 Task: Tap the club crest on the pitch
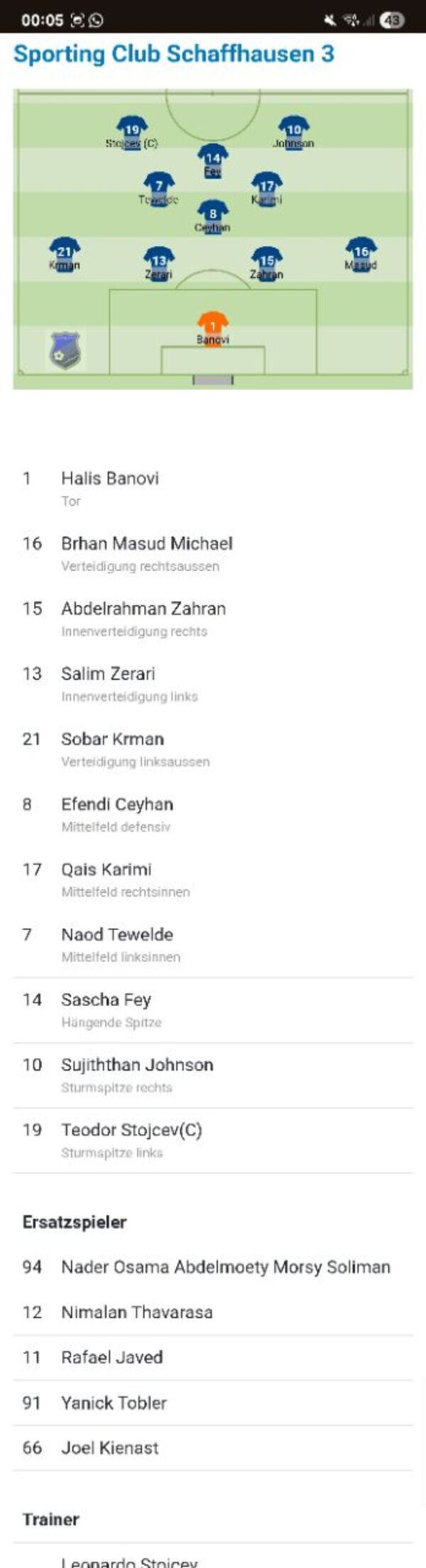point(65,350)
